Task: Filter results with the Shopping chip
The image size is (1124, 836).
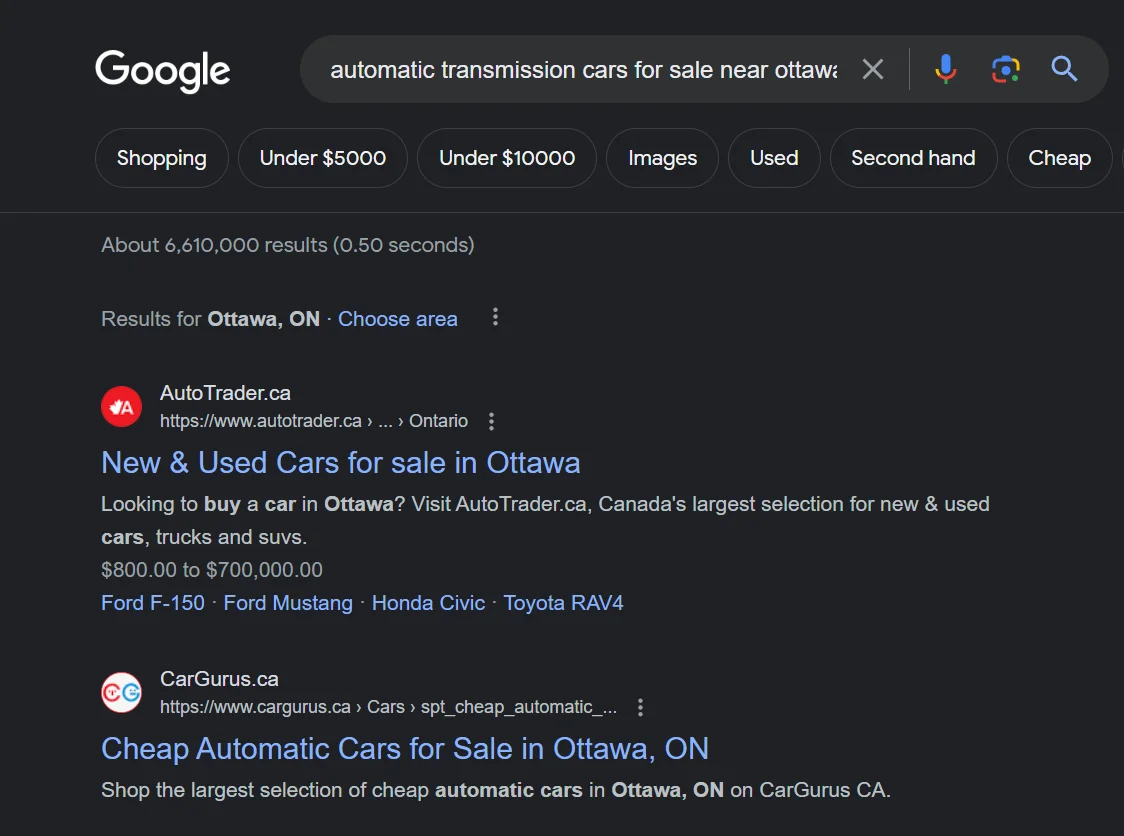Action: coord(161,158)
